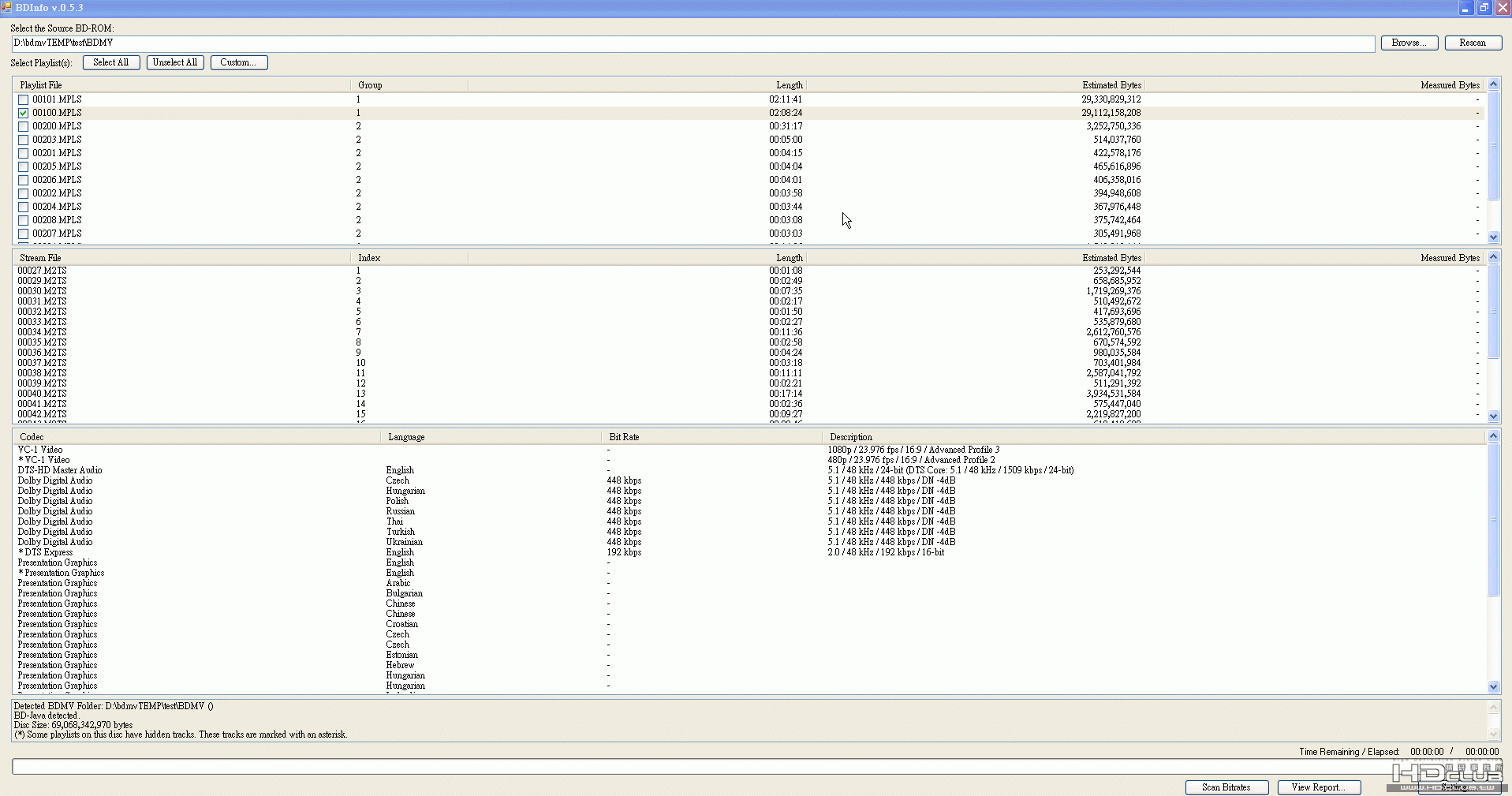Viewport: 1512px width, 796px height.
Task: Select stream file 00034.M2TS
Action: click(749, 332)
